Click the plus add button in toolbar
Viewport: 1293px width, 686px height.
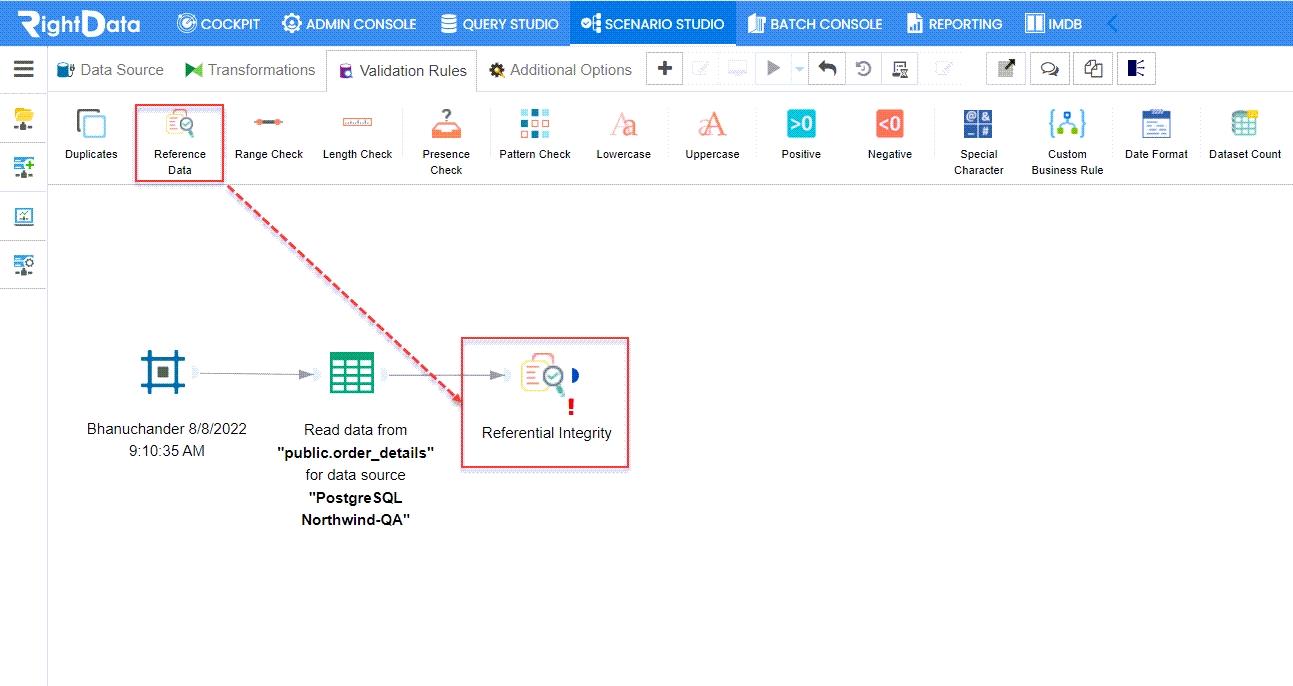(x=664, y=69)
